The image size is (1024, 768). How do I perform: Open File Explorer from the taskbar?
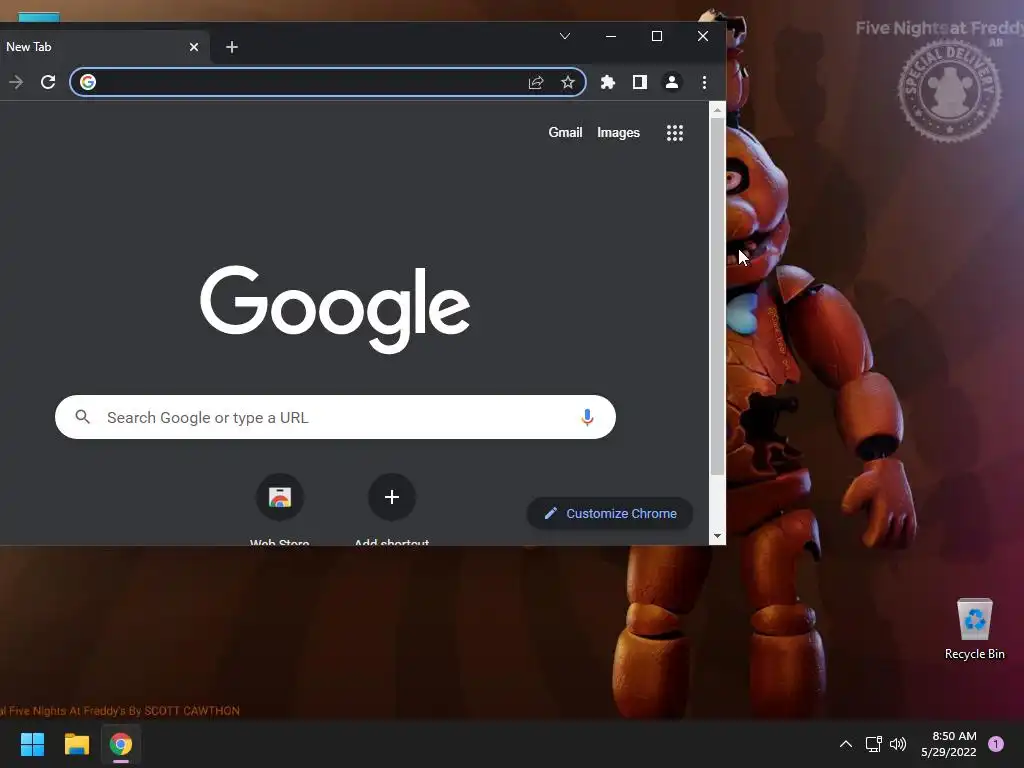point(76,744)
